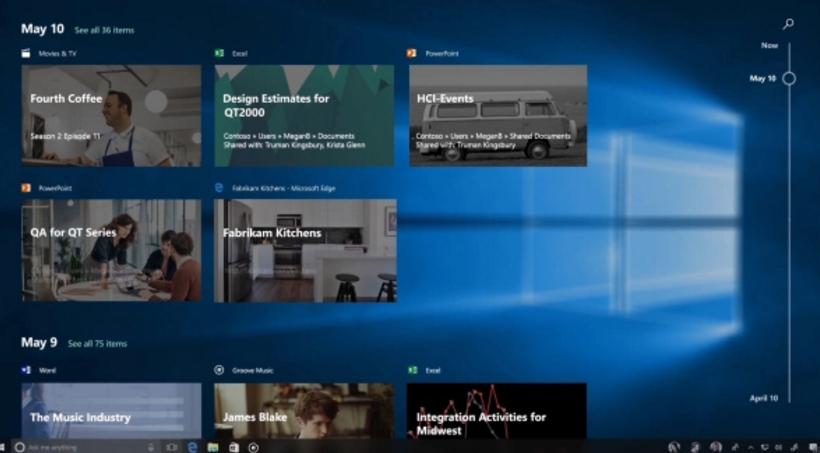
Task: Click the PowerPoint icon above HCI-Events
Action: 412,53
